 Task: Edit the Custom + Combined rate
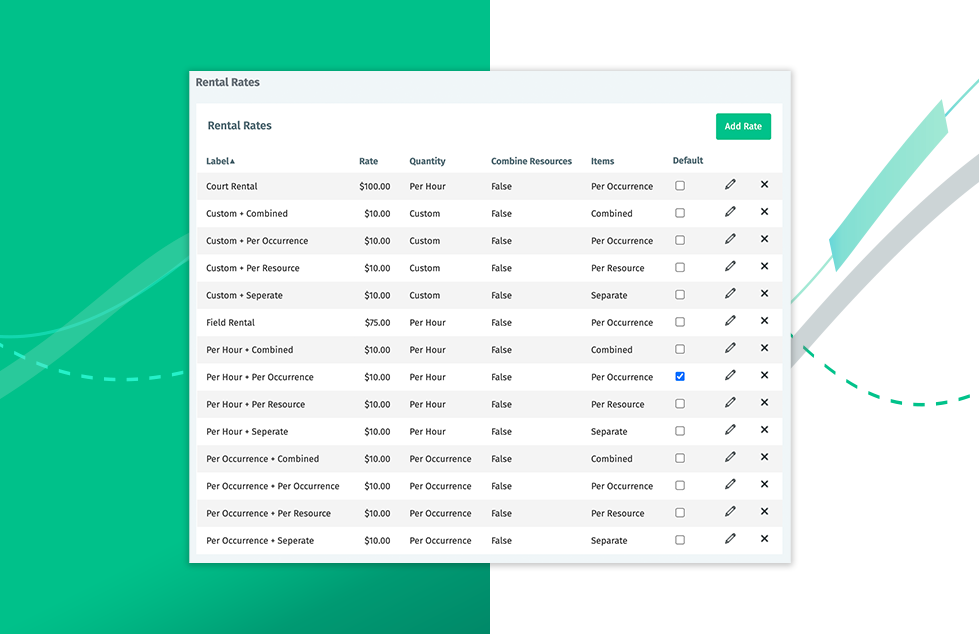[730, 212]
